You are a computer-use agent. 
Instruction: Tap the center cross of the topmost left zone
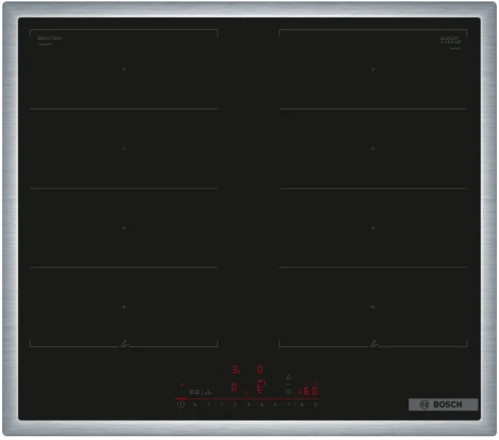(x=124, y=69)
